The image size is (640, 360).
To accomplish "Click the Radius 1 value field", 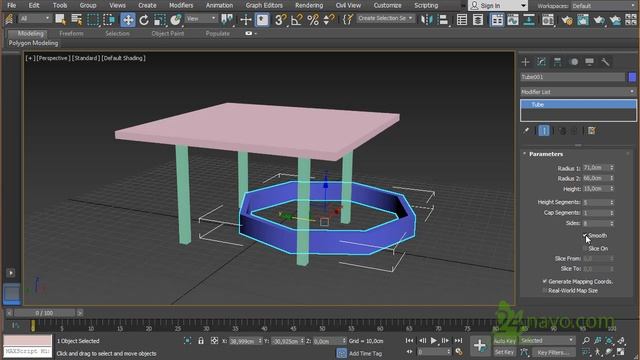I will click(596, 168).
